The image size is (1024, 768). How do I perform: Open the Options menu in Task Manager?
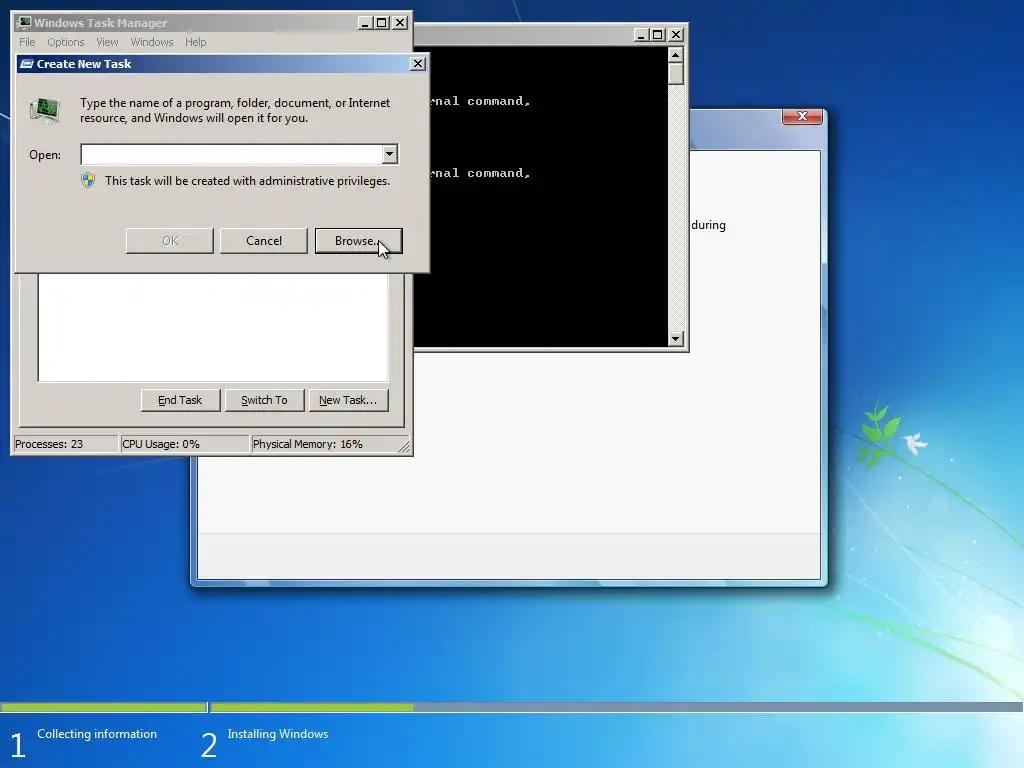65,42
